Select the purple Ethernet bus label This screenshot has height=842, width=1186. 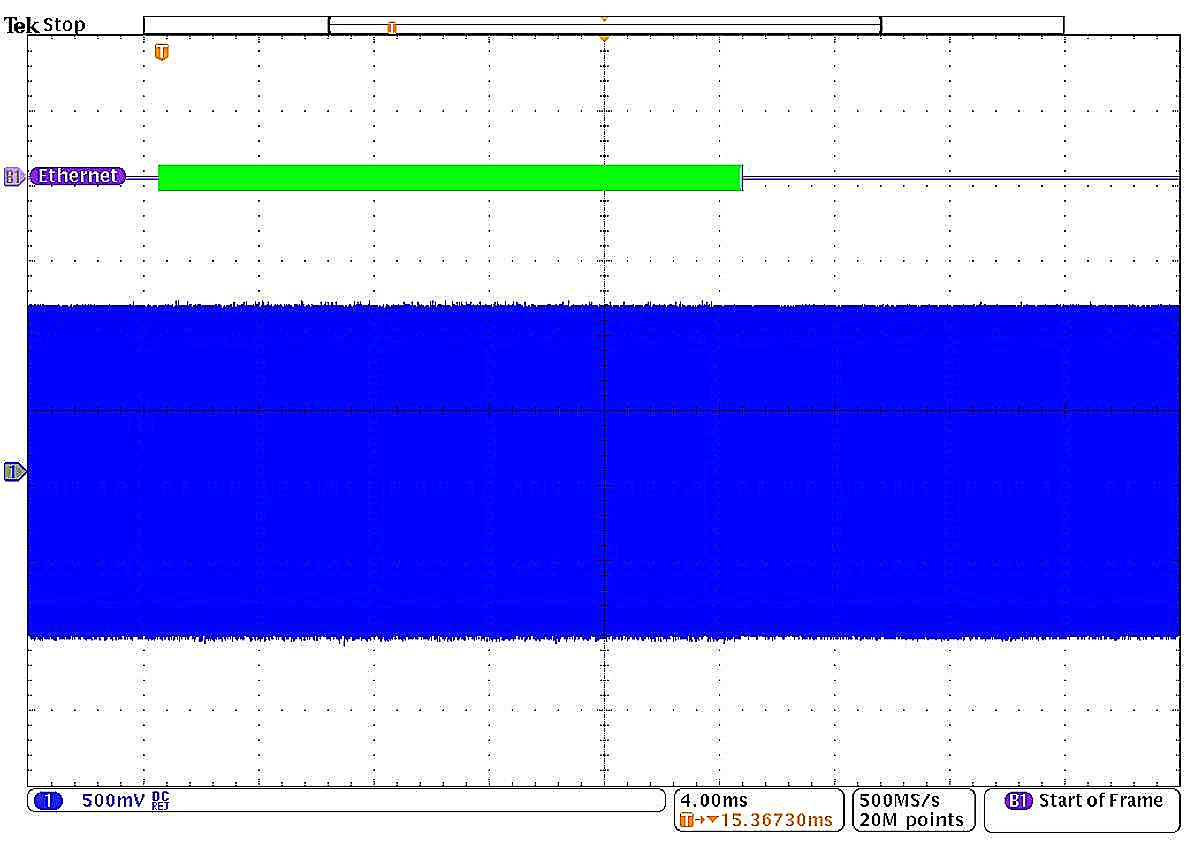78,176
